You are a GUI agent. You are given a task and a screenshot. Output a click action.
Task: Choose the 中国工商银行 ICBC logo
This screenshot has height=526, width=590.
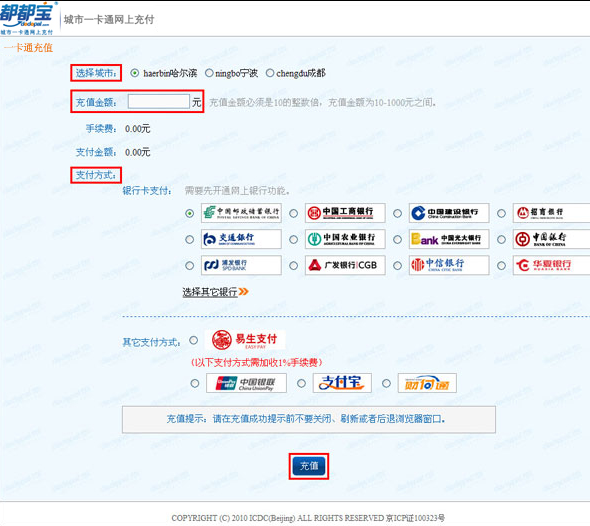pyautogui.click(x=345, y=213)
